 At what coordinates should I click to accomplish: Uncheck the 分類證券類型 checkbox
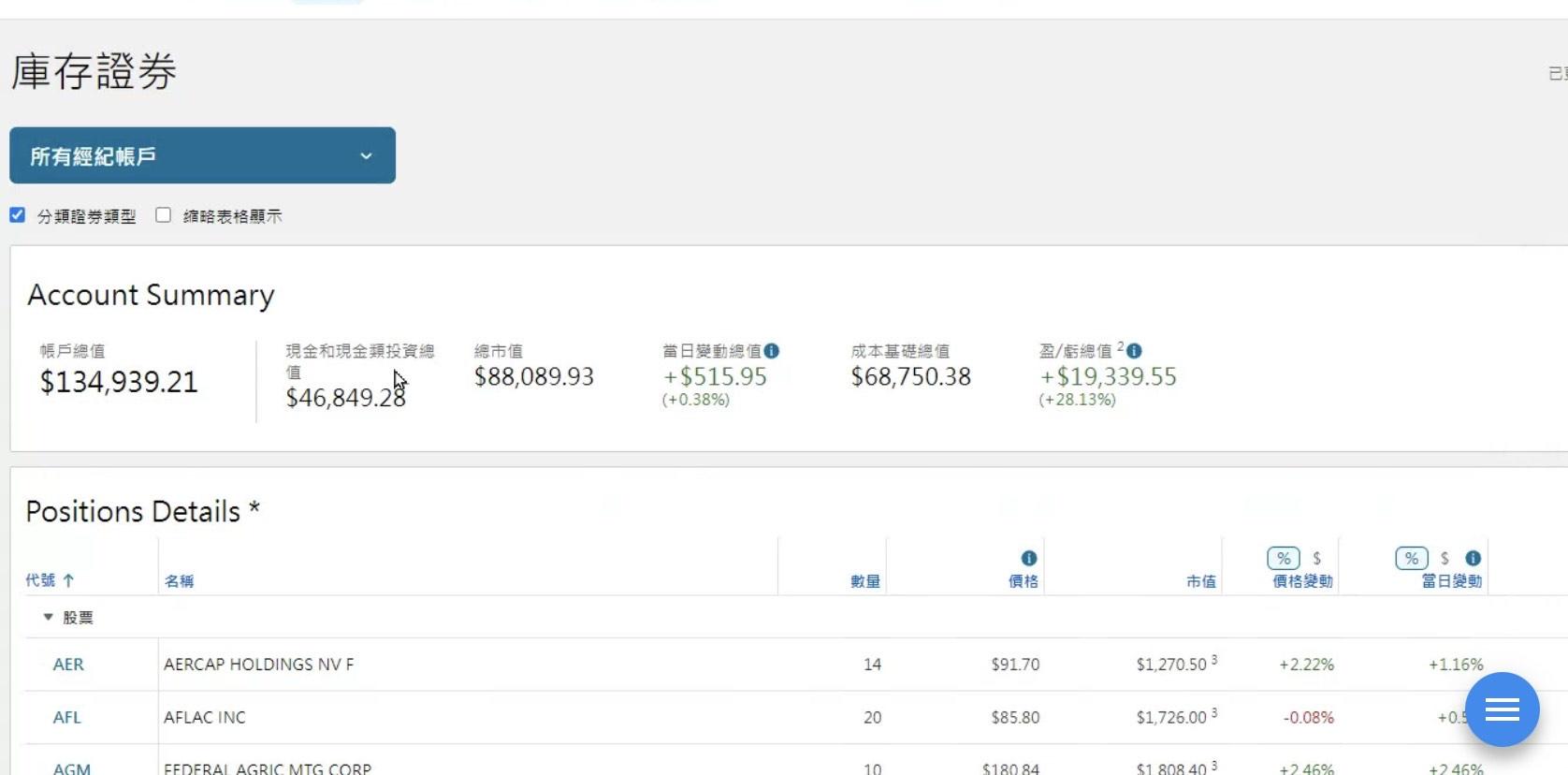pyautogui.click(x=17, y=215)
